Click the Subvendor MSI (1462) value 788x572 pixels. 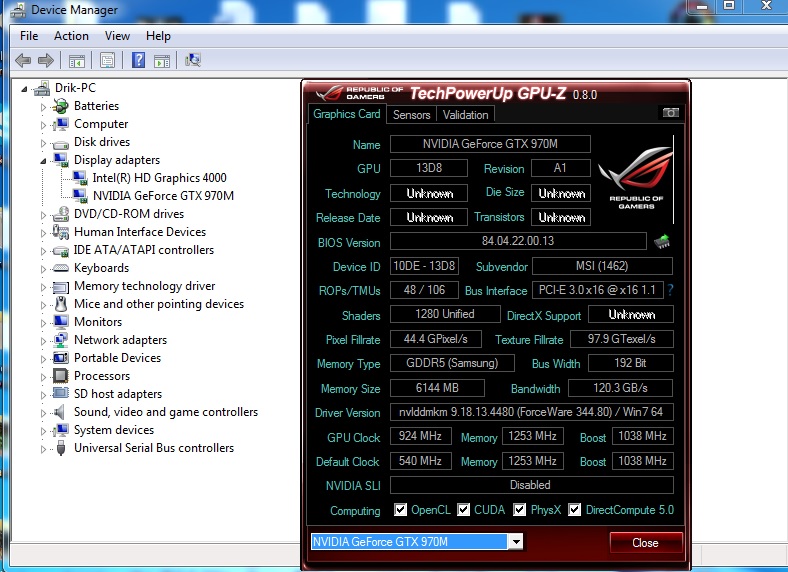[x=602, y=265]
